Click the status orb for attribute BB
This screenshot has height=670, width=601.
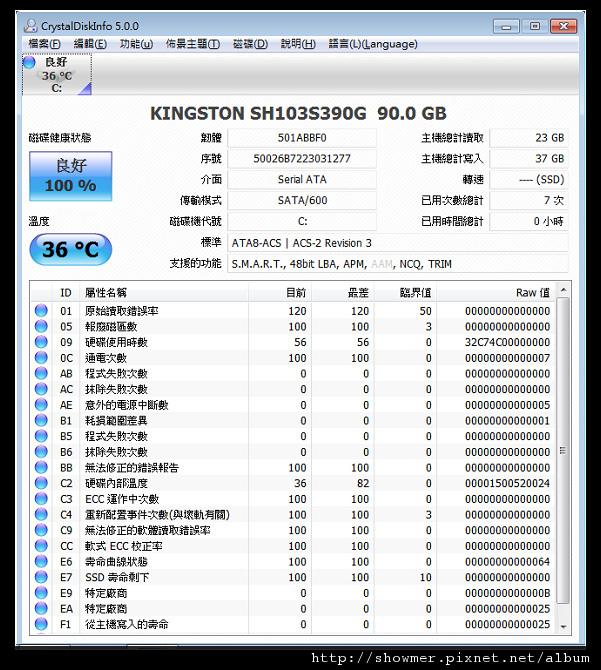click(41, 467)
